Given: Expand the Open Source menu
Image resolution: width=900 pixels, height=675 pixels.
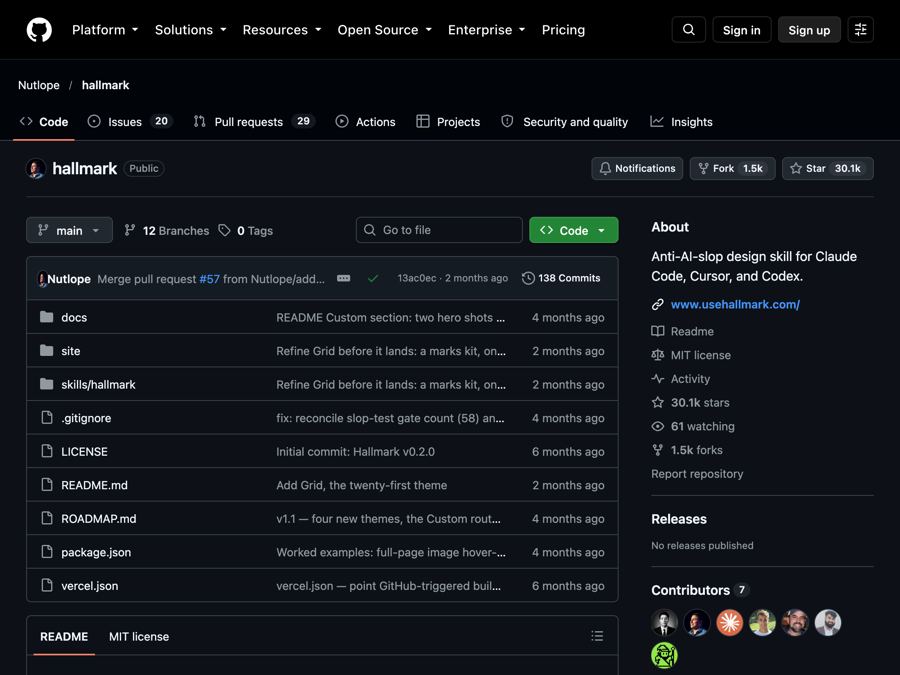Looking at the screenshot, I should (385, 30).
